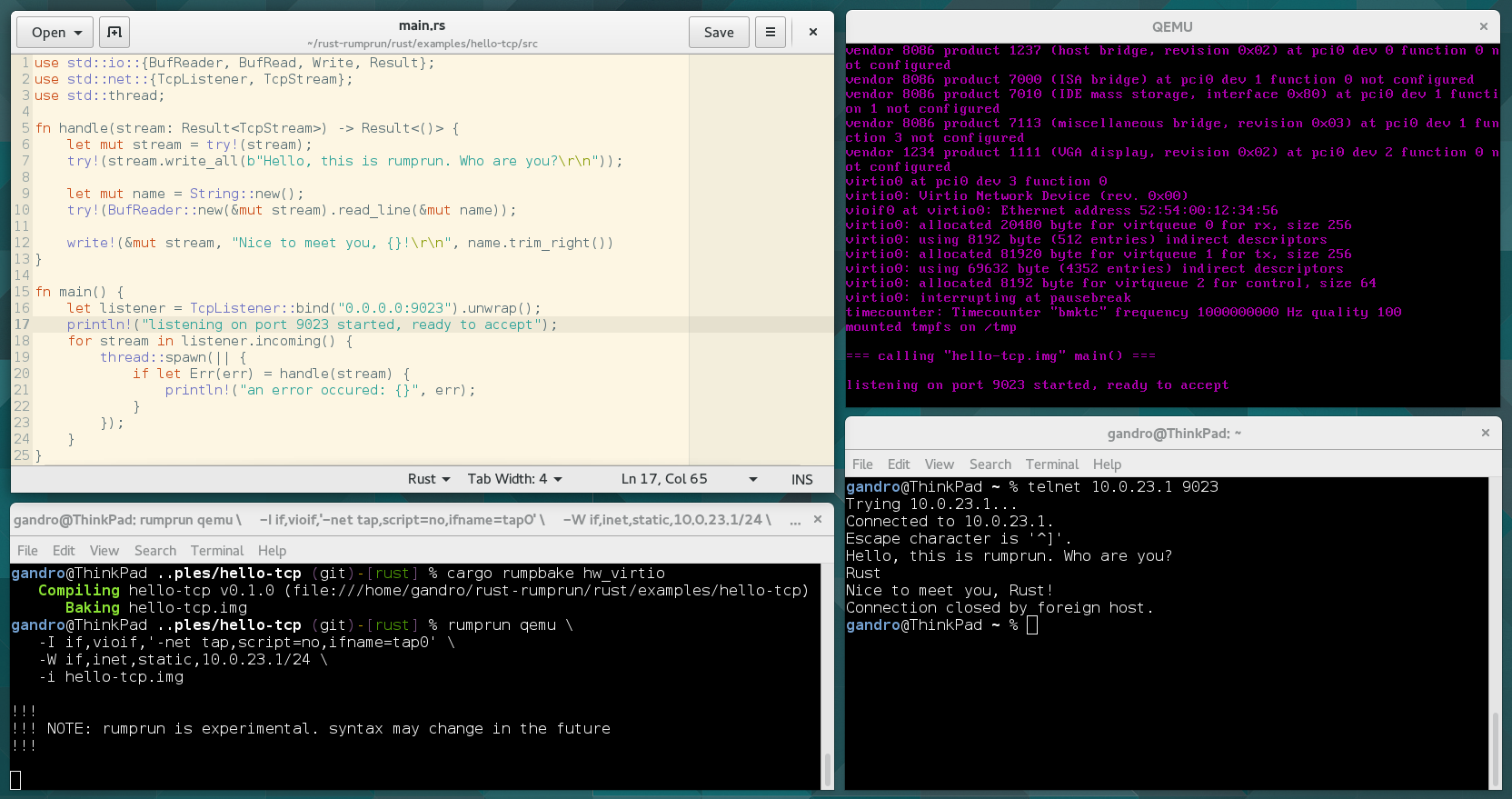Click the 'fn main() {' line in editor
Image resolution: width=1512 pixels, height=799 pixels.
click(x=79, y=292)
